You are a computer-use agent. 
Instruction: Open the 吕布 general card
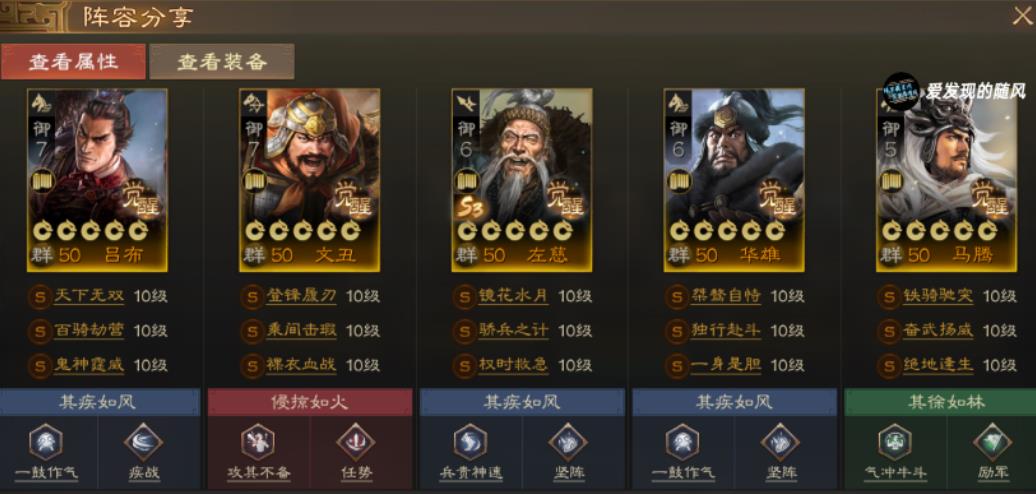tap(97, 180)
